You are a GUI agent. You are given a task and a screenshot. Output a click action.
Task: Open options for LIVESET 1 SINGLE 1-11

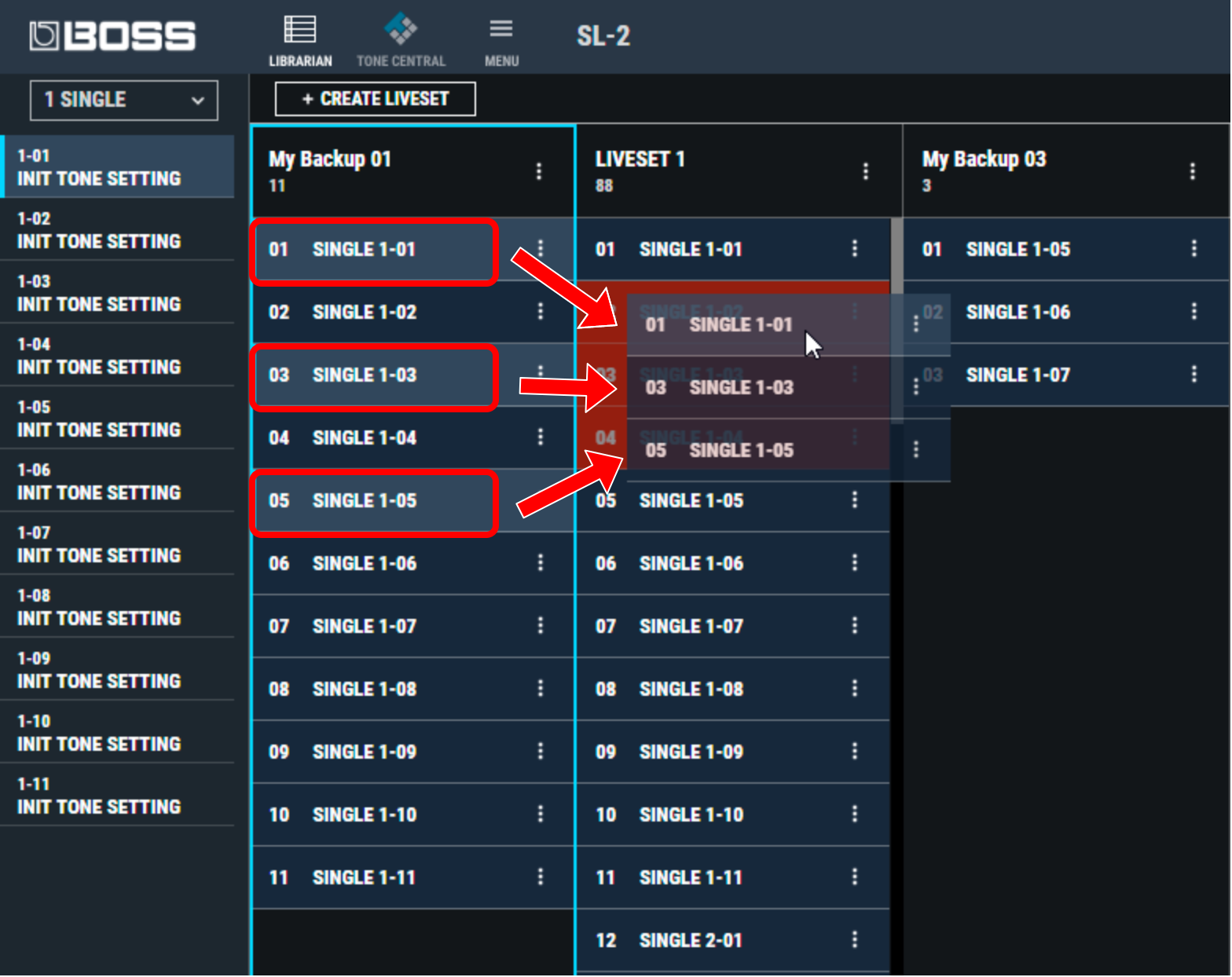coord(855,877)
